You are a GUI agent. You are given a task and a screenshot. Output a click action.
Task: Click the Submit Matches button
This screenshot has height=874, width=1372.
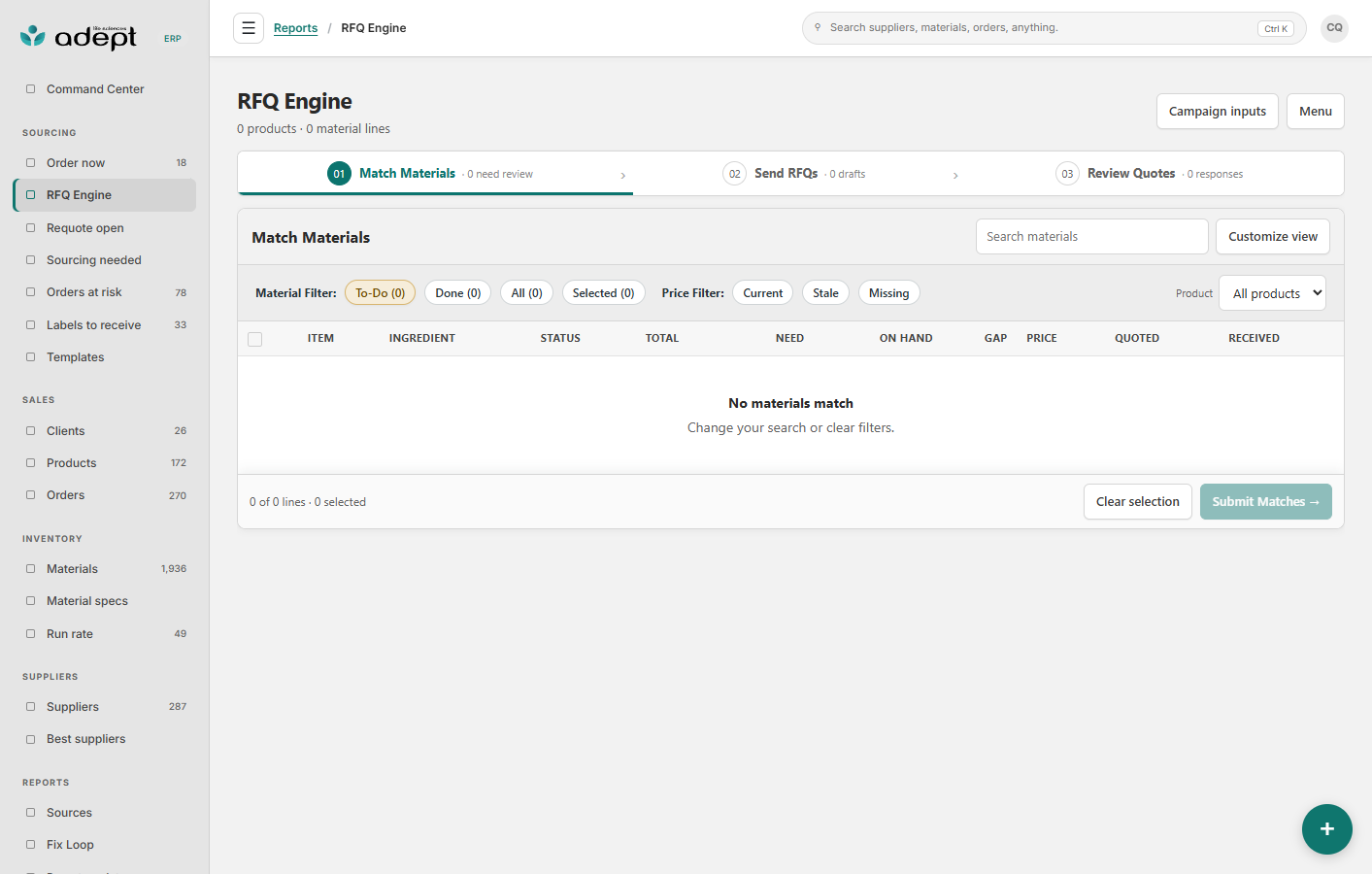pos(1265,501)
